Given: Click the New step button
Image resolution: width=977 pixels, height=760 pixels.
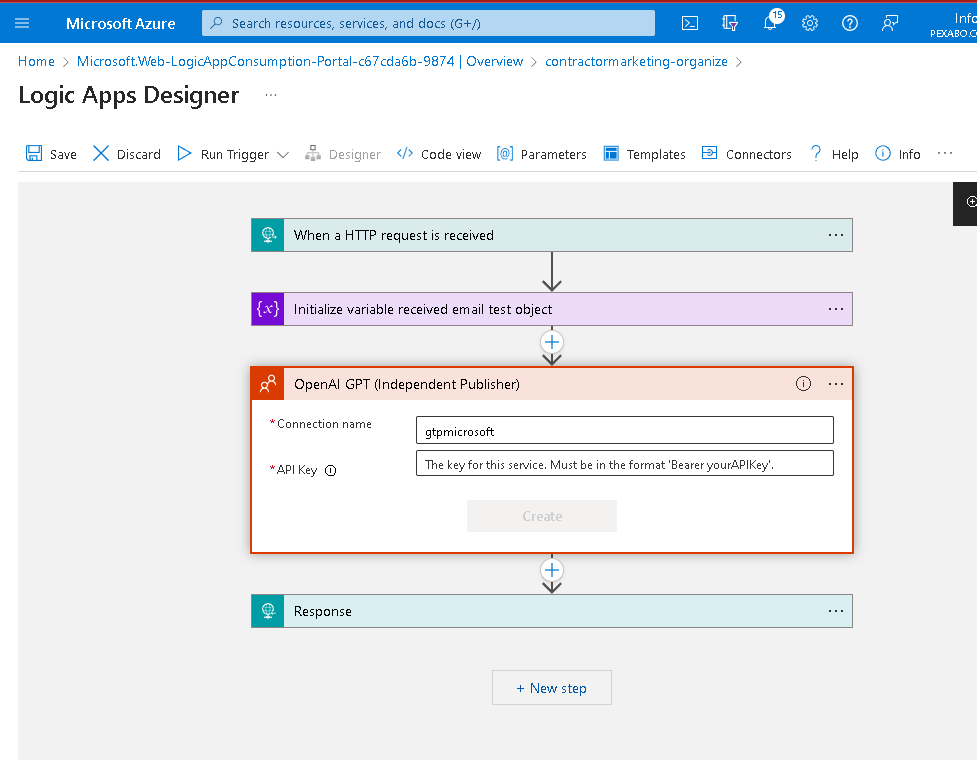Looking at the screenshot, I should (x=551, y=688).
